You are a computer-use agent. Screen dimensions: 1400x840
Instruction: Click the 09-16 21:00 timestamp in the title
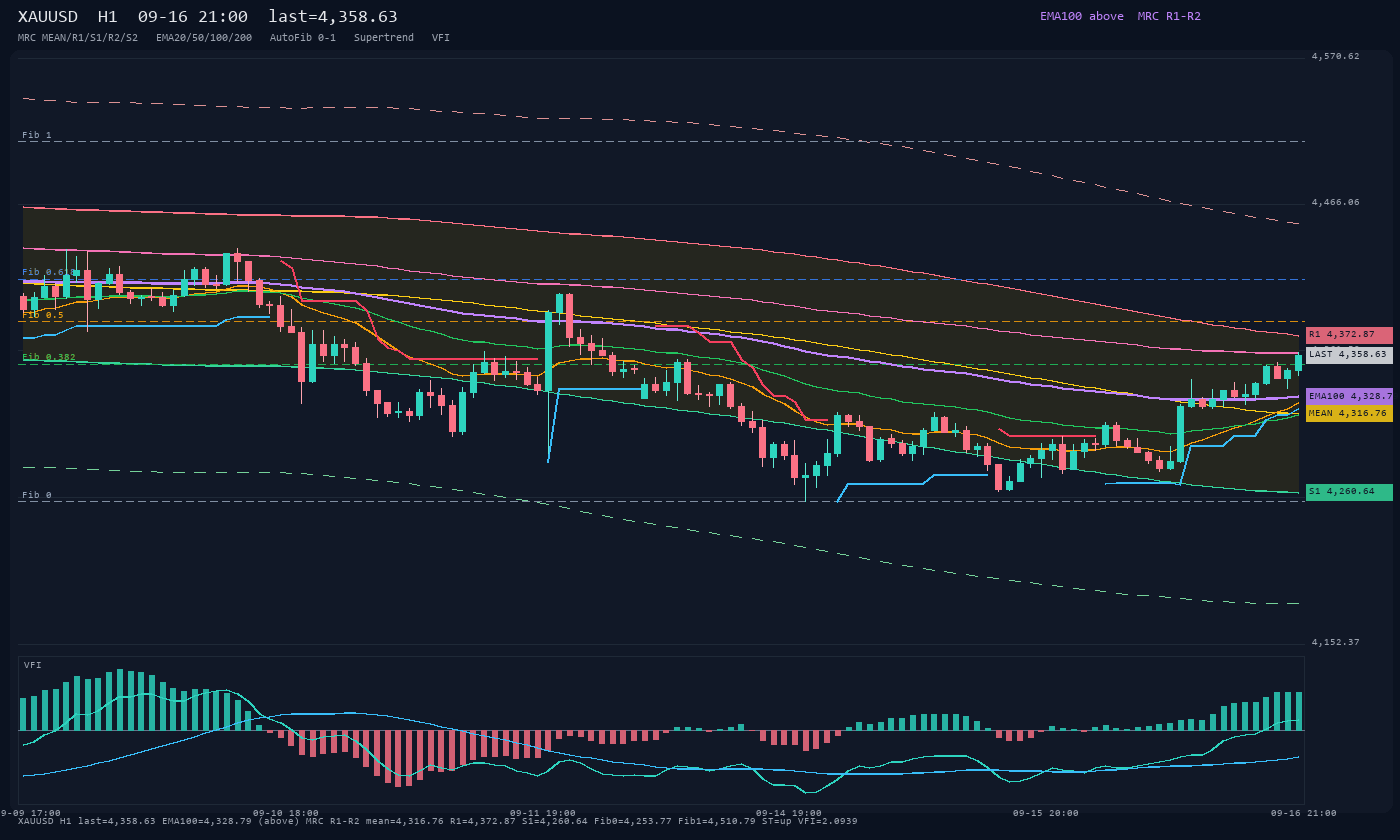coord(193,17)
